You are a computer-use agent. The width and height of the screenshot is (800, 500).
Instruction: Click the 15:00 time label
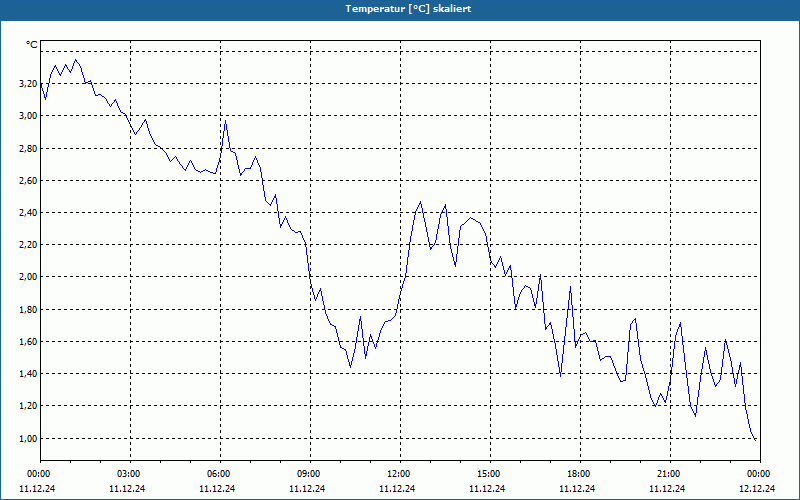tap(490, 474)
